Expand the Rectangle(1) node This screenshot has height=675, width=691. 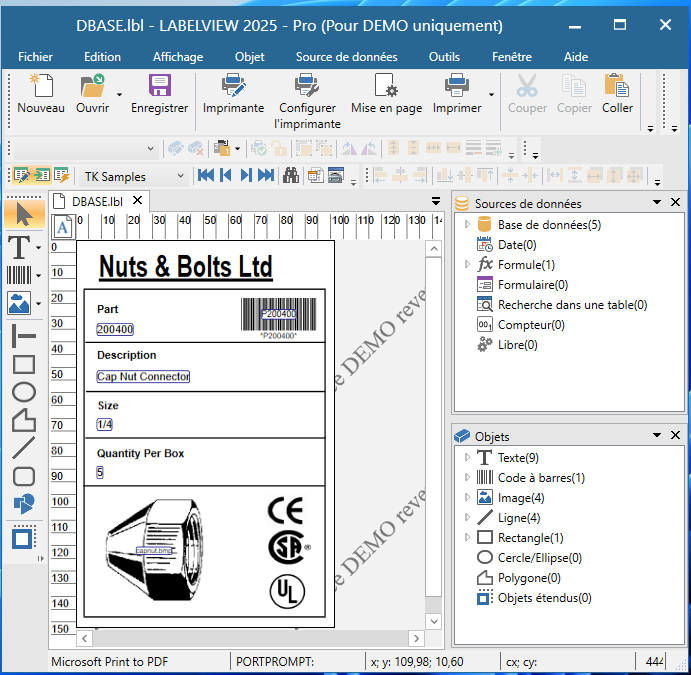click(467, 538)
